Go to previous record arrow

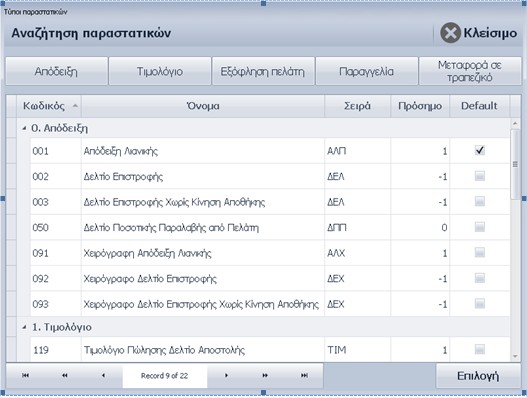click(x=104, y=375)
